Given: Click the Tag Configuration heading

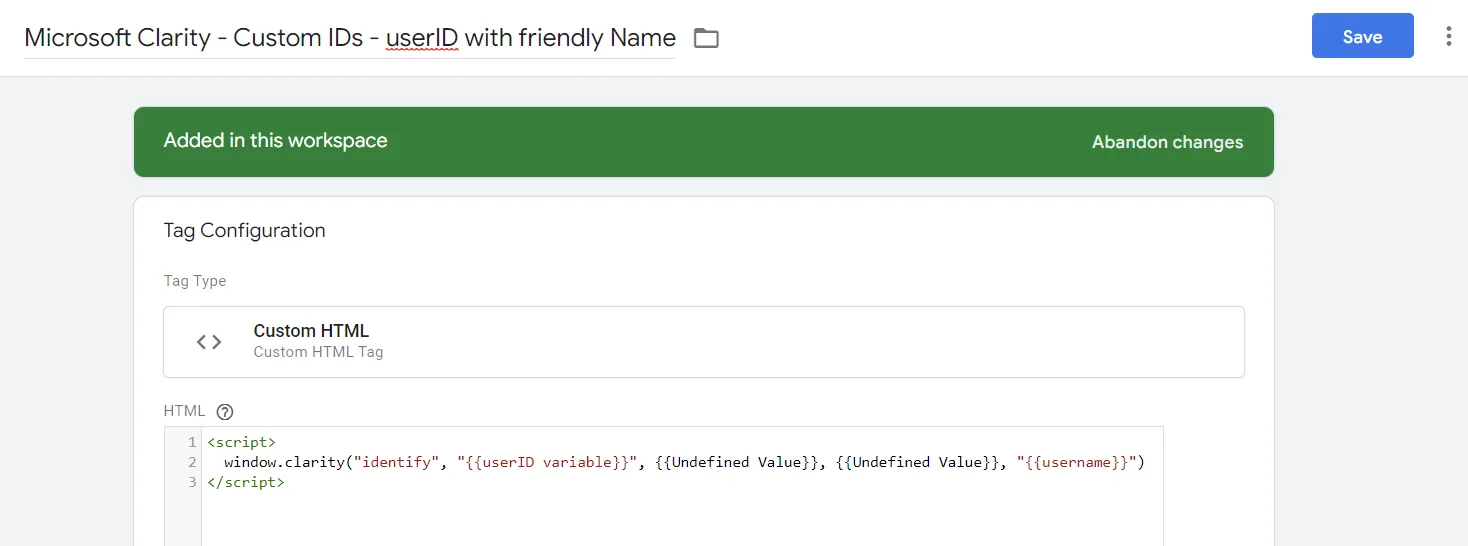Looking at the screenshot, I should [244, 230].
